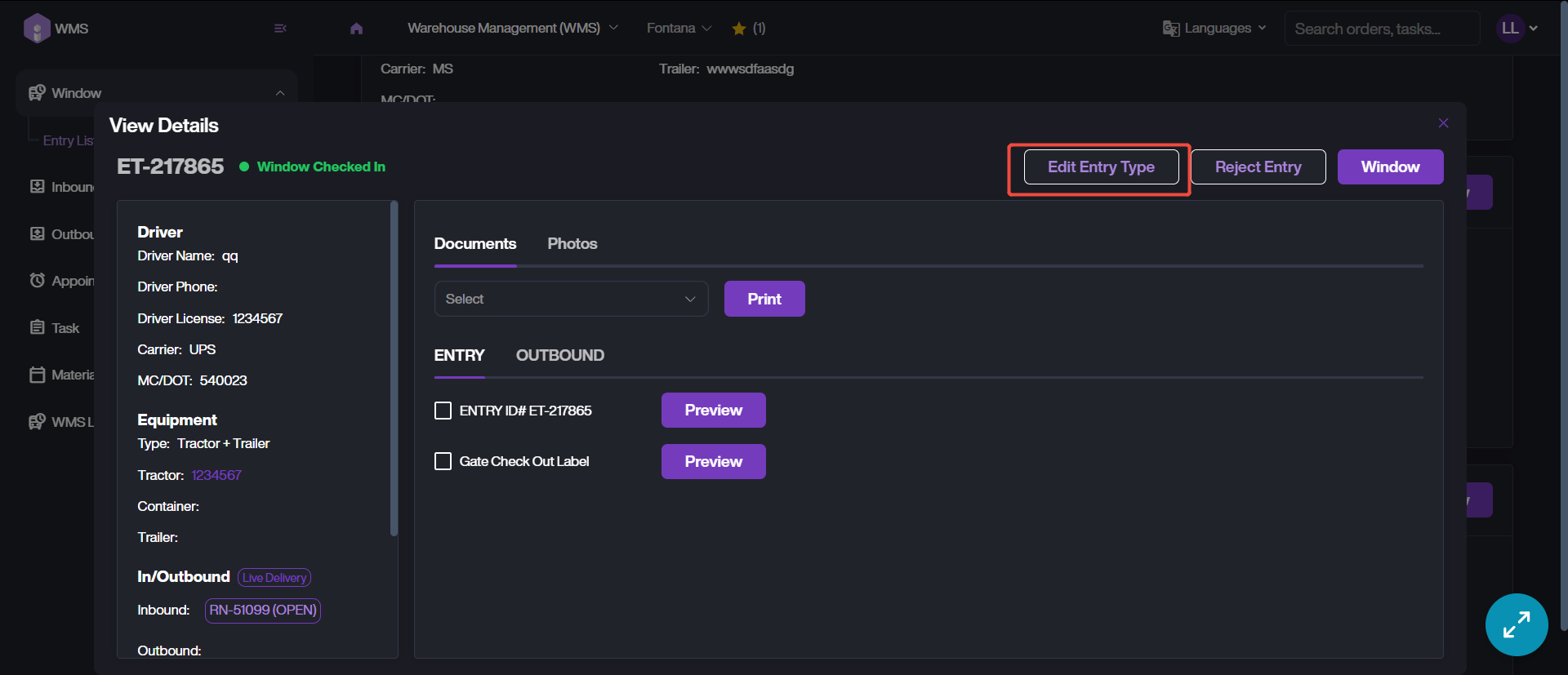Switch to the OUTBOUND tab
This screenshot has height=675, width=1568.
tap(559, 356)
